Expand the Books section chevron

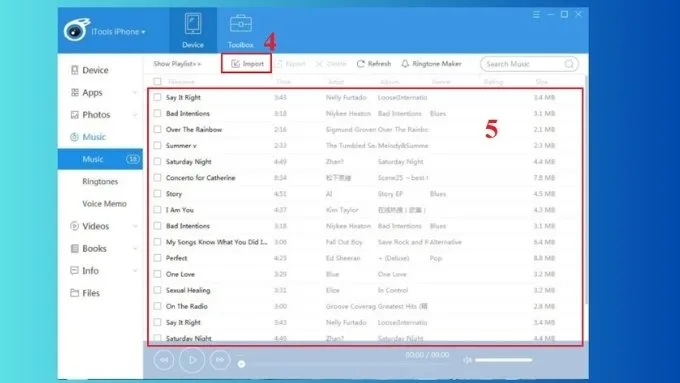coord(135,249)
